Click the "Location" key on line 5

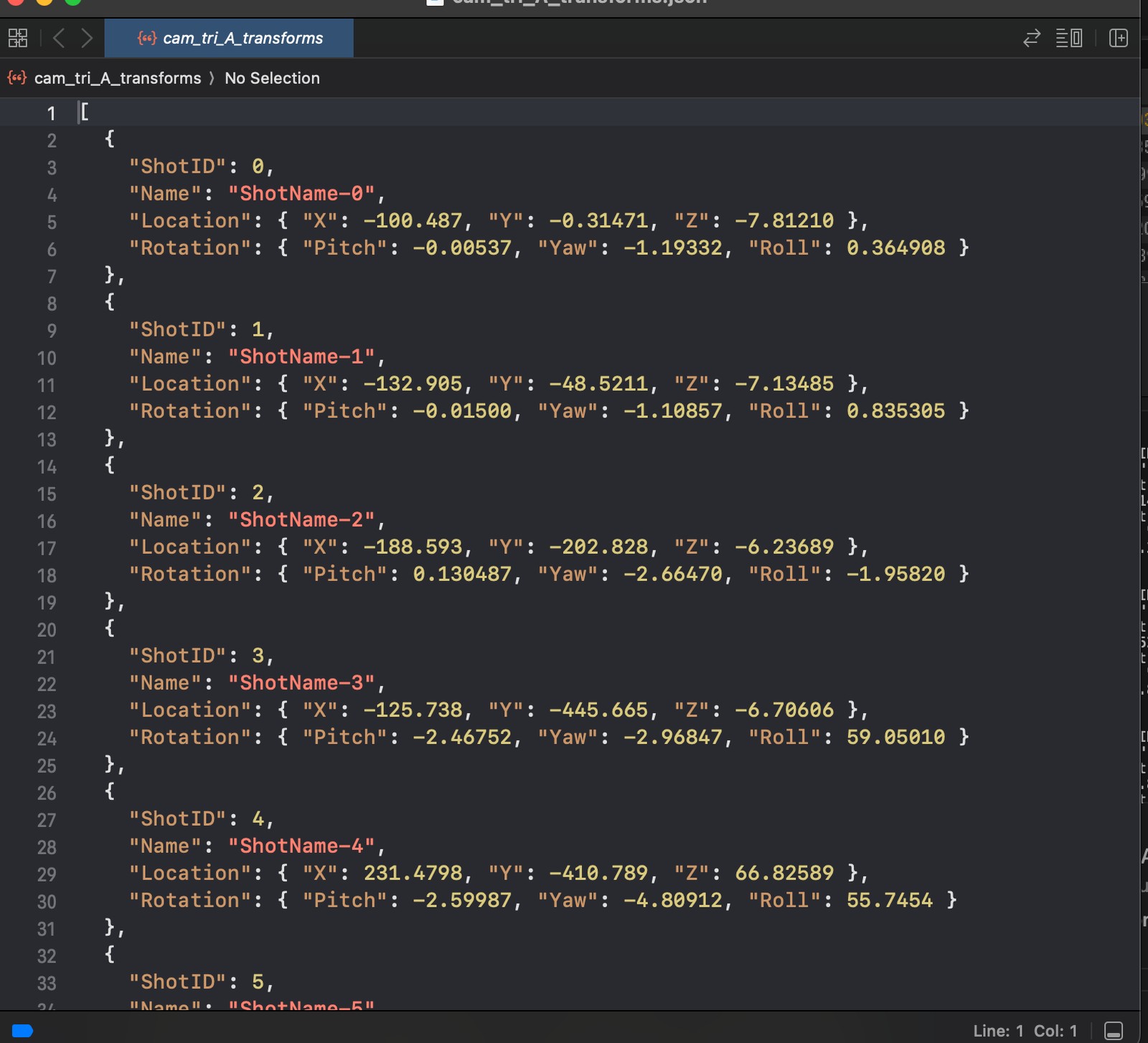190,220
